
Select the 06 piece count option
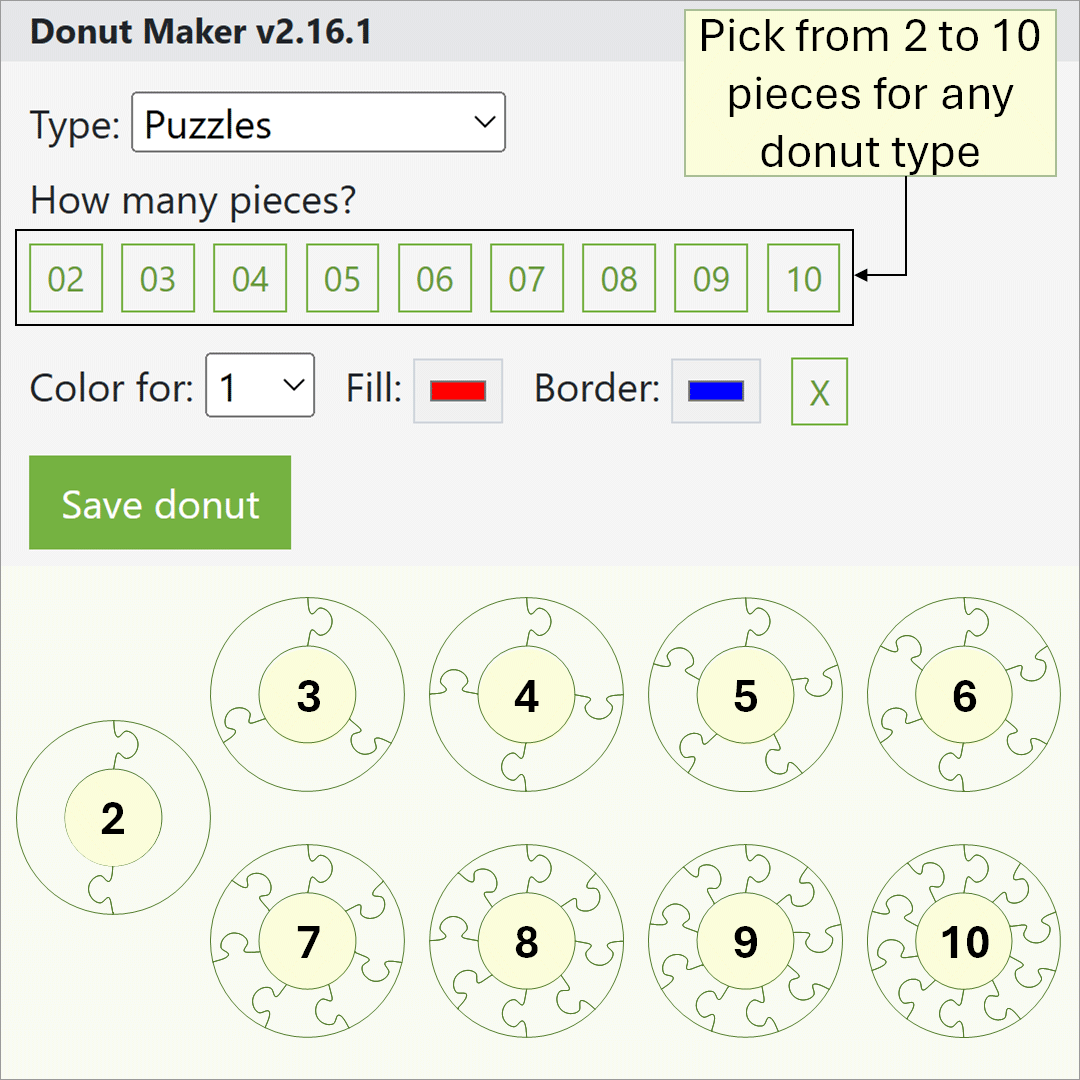(x=434, y=278)
